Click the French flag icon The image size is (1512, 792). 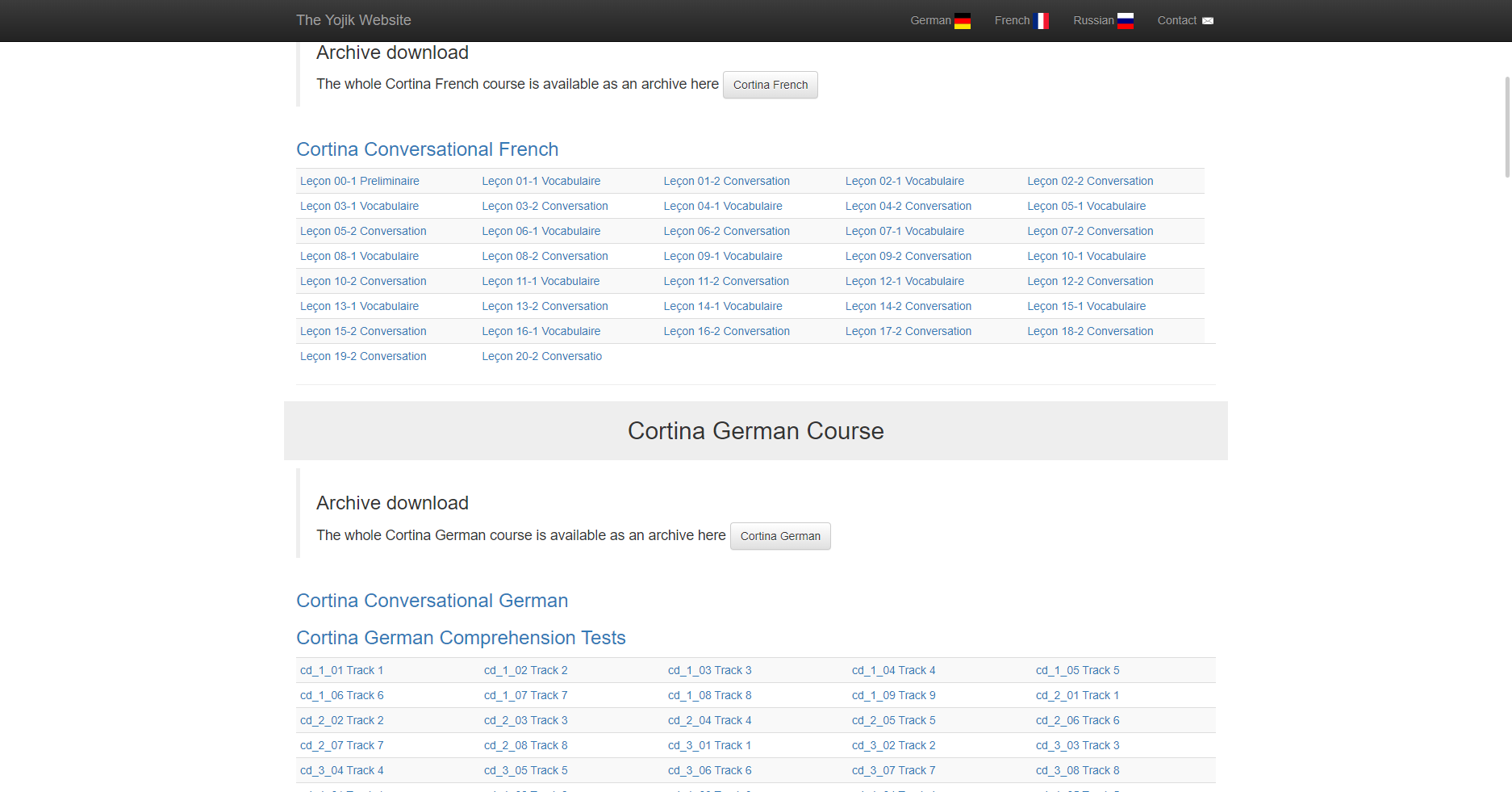click(1042, 20)
